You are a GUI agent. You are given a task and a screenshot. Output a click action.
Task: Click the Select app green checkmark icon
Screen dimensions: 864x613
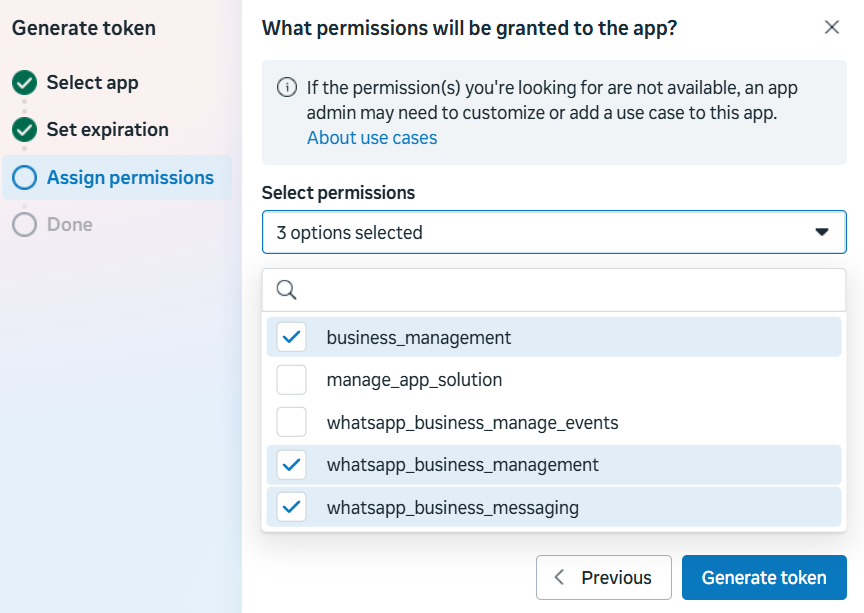tap(25, 83)
